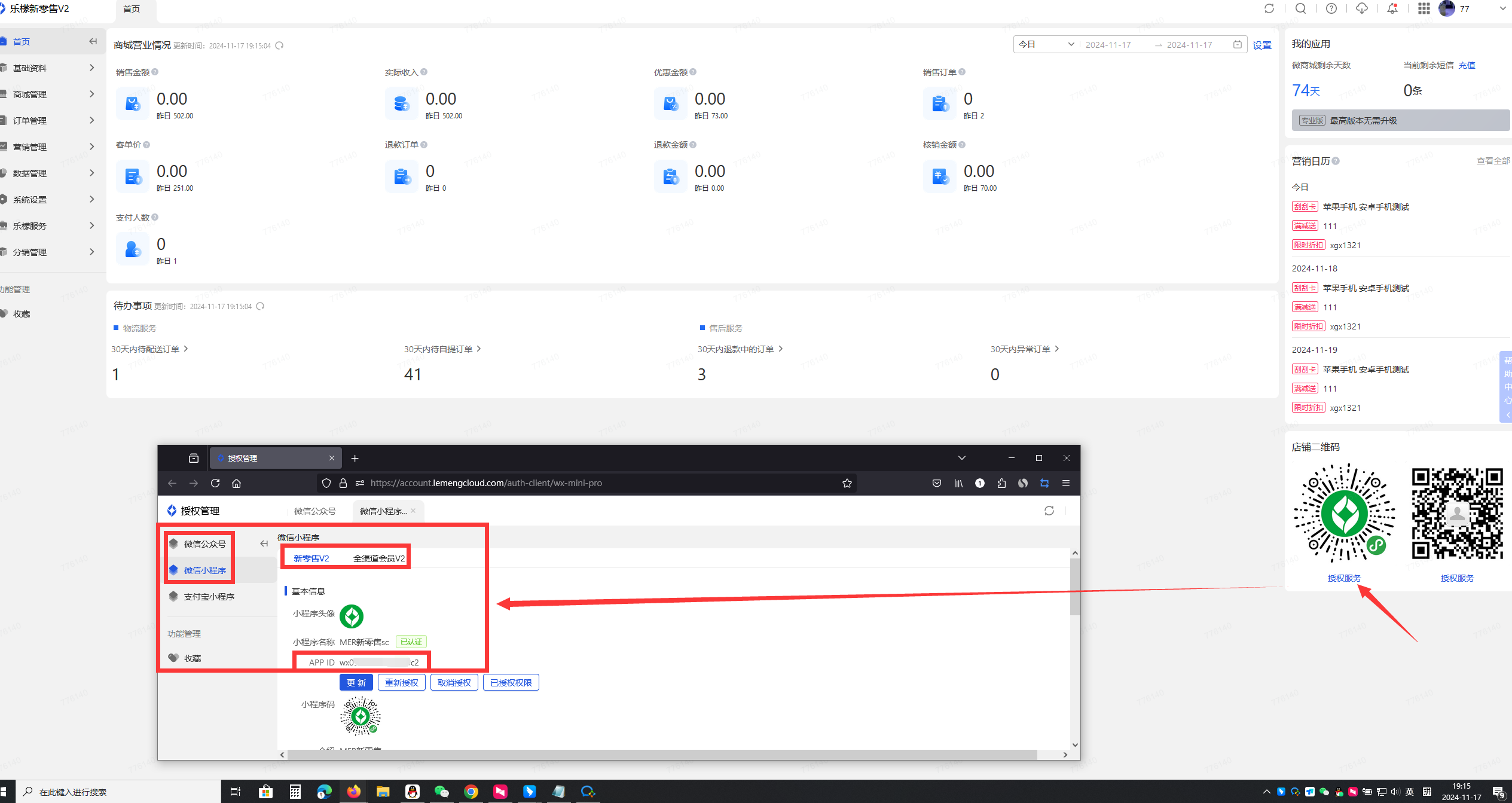Click 授权服务 under the mini-program code
The width and height of the screenshot is (1512, 803).
tap(1344, 578)
